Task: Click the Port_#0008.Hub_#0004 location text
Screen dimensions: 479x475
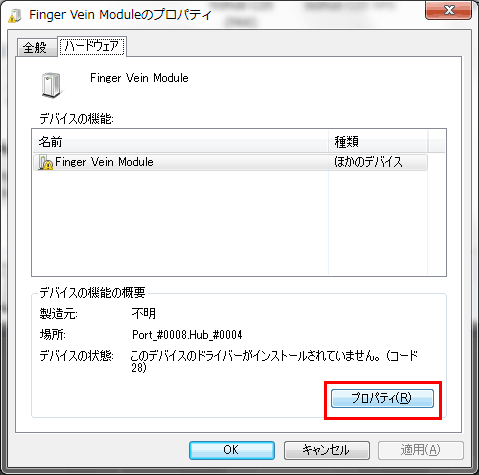Action: (187, 335)
